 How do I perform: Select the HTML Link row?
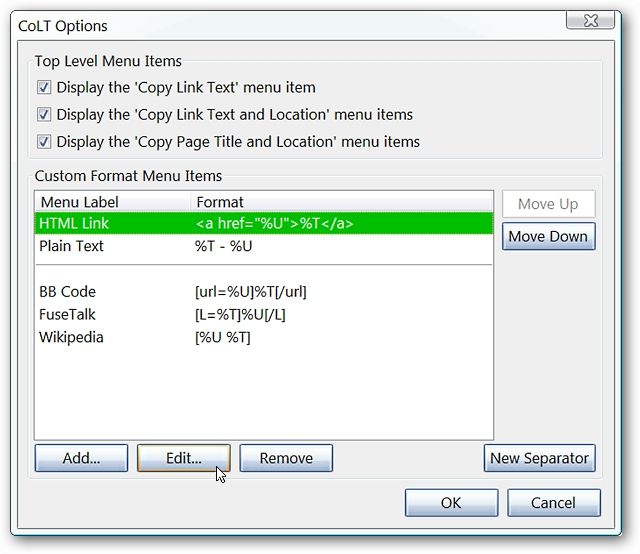(x=264, y=223)
